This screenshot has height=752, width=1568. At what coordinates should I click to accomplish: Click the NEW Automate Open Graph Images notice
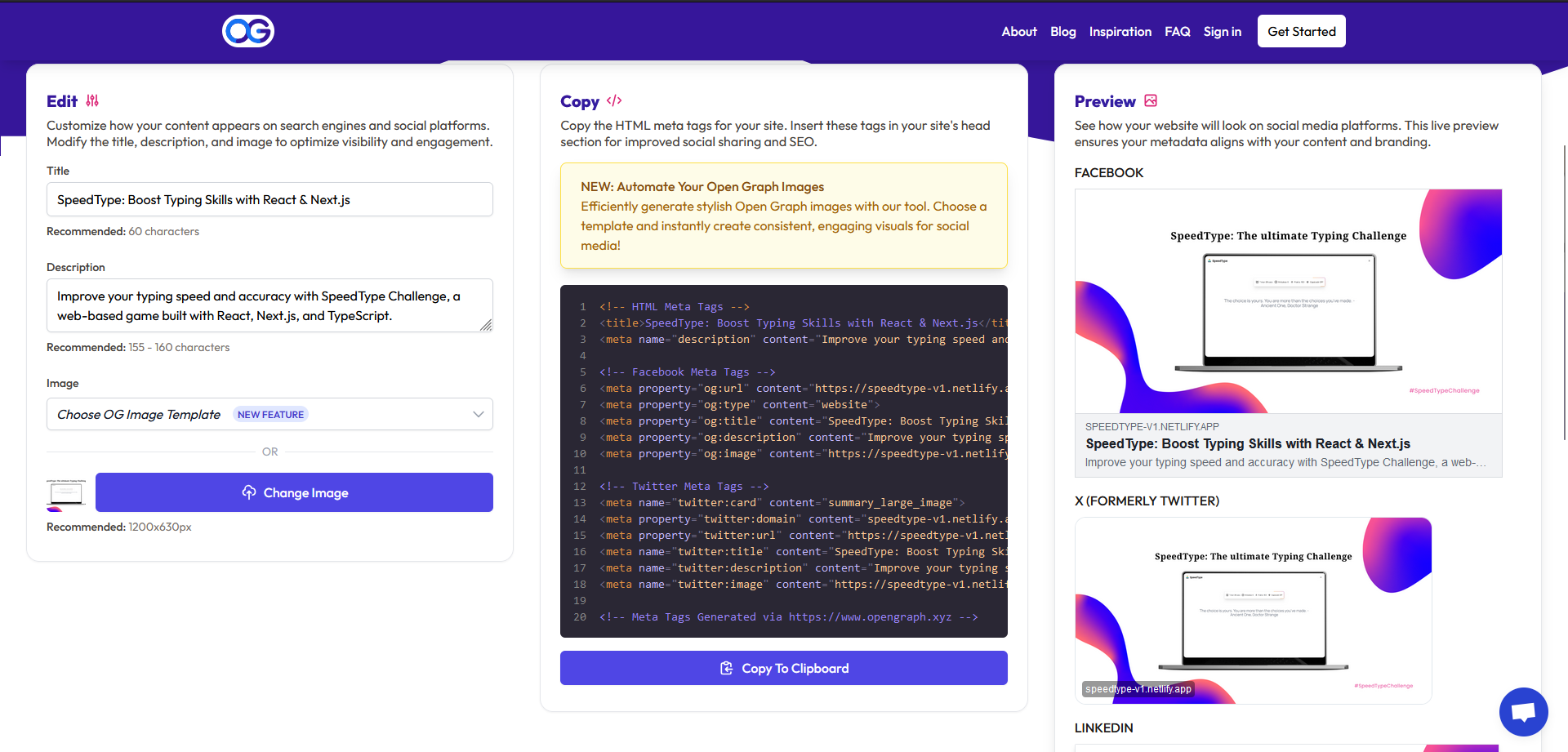click(x=783, y=216)
